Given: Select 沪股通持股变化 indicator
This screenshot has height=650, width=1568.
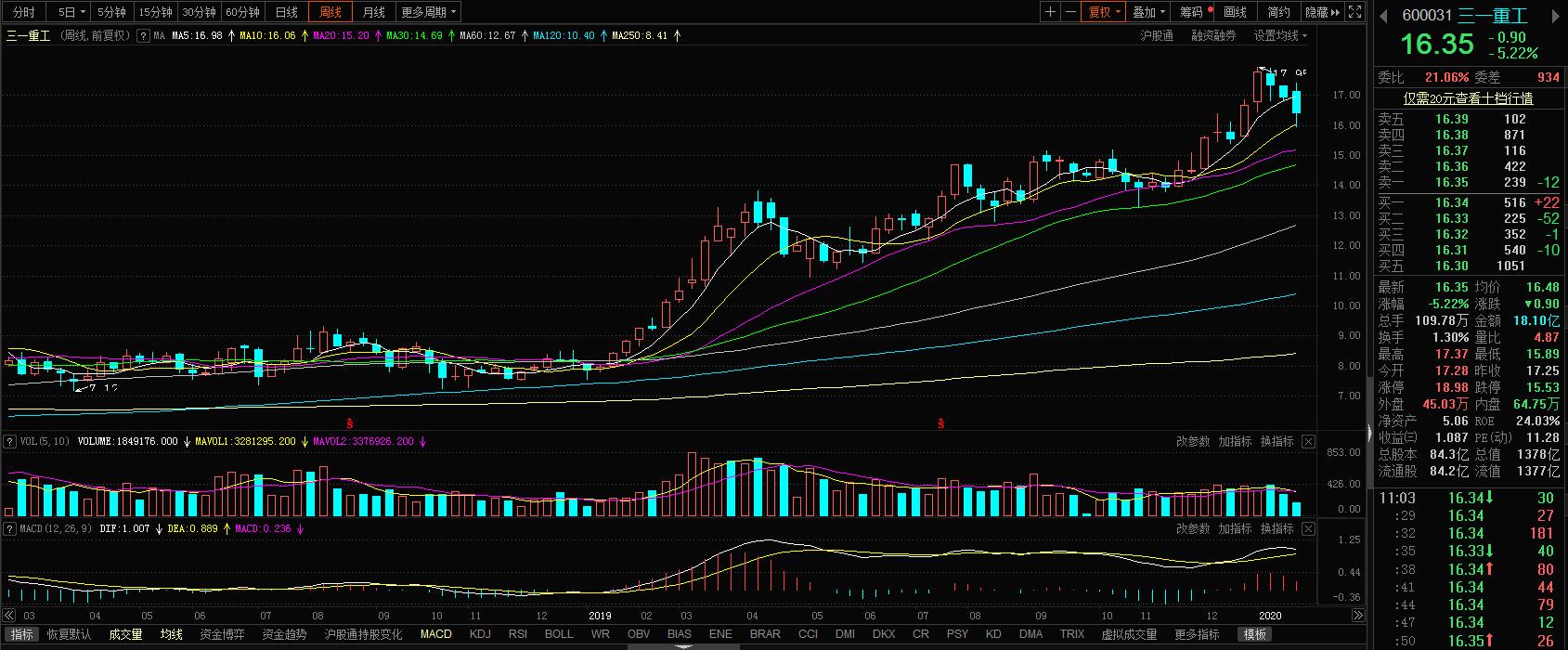Looking at the screenshot, I should click(x=363, y=634).
